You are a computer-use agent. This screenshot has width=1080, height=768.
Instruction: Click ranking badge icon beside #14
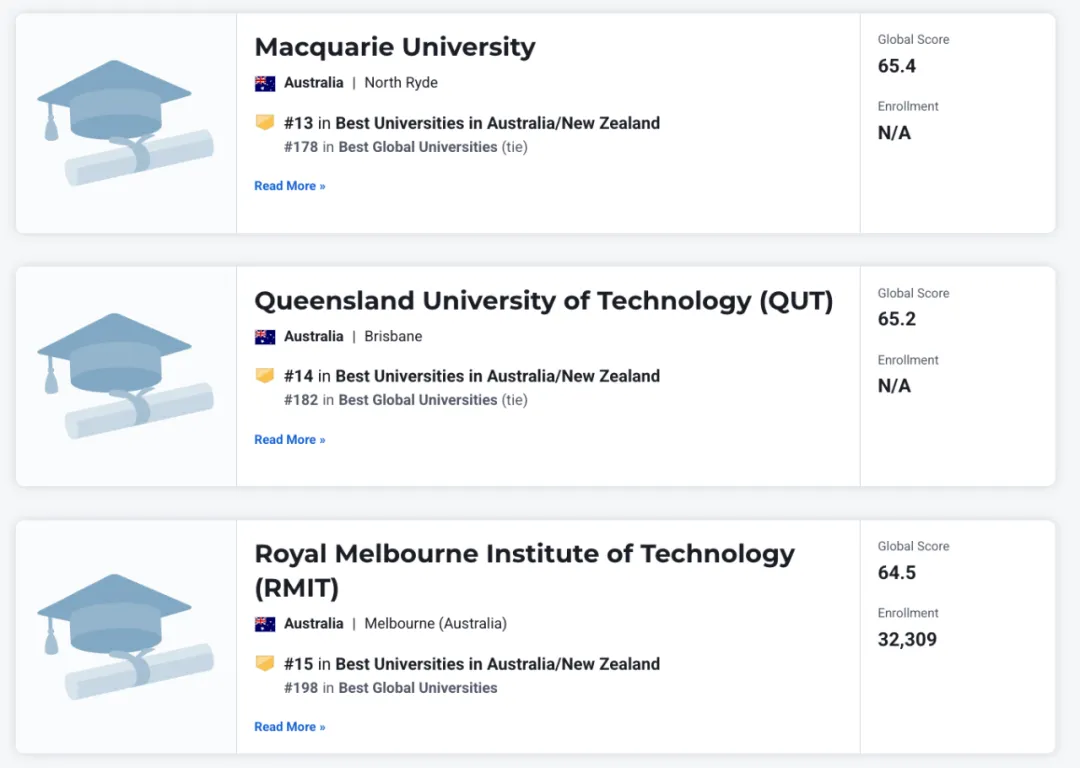coord(264,376)
